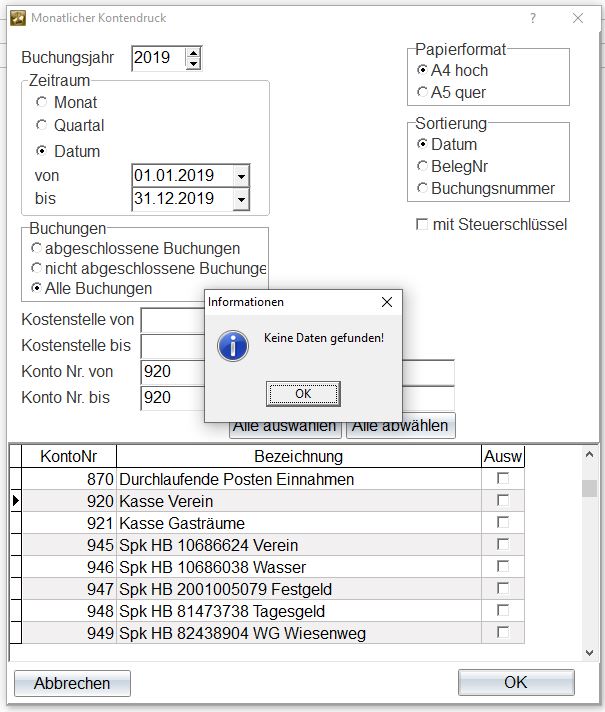This screenshot has height=712, width=605.
Task: Click the 'Alle auswählen' button
Action: coord(285,430)
